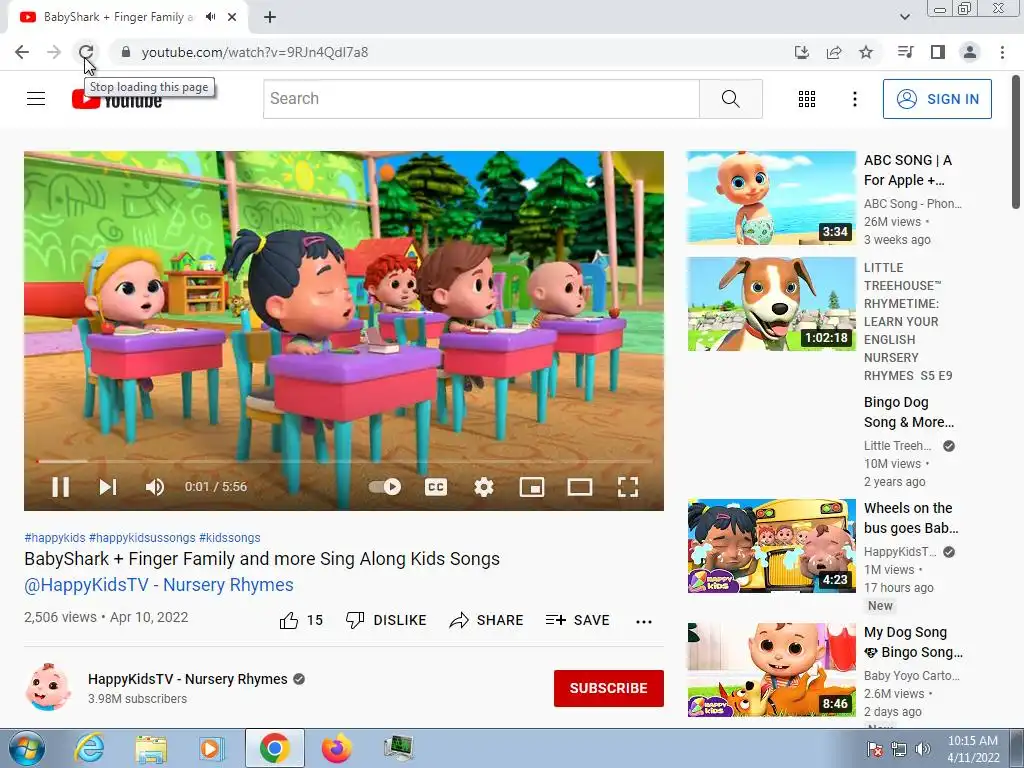Click the page vertical scrollbar
The width and height of the screenshot is (1024, 768).
(x=1016, y=142)
